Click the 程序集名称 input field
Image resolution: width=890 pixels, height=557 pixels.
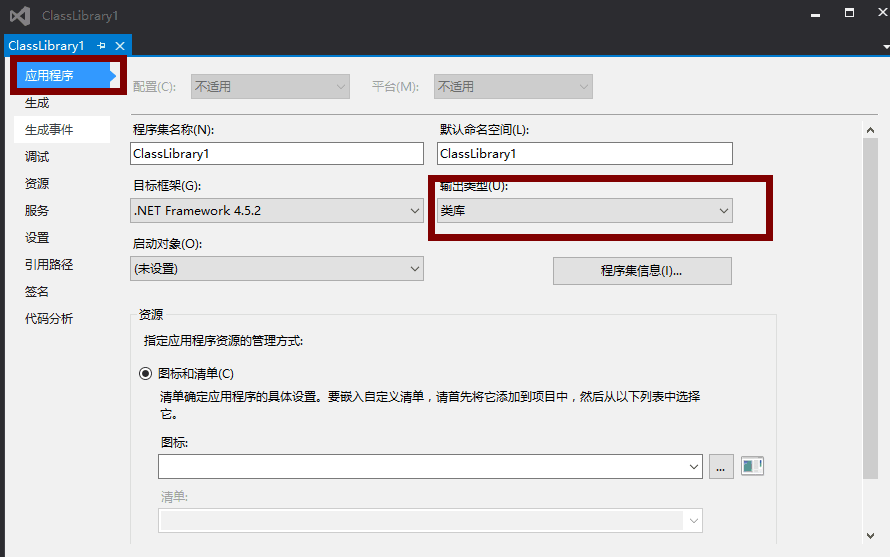277,154
